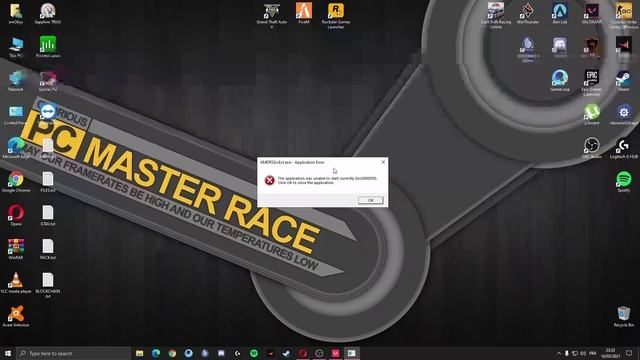This screenshot has height=360, width=640.
Task: Select the Steam desktop shortcut
Action: tap(624, 80)
